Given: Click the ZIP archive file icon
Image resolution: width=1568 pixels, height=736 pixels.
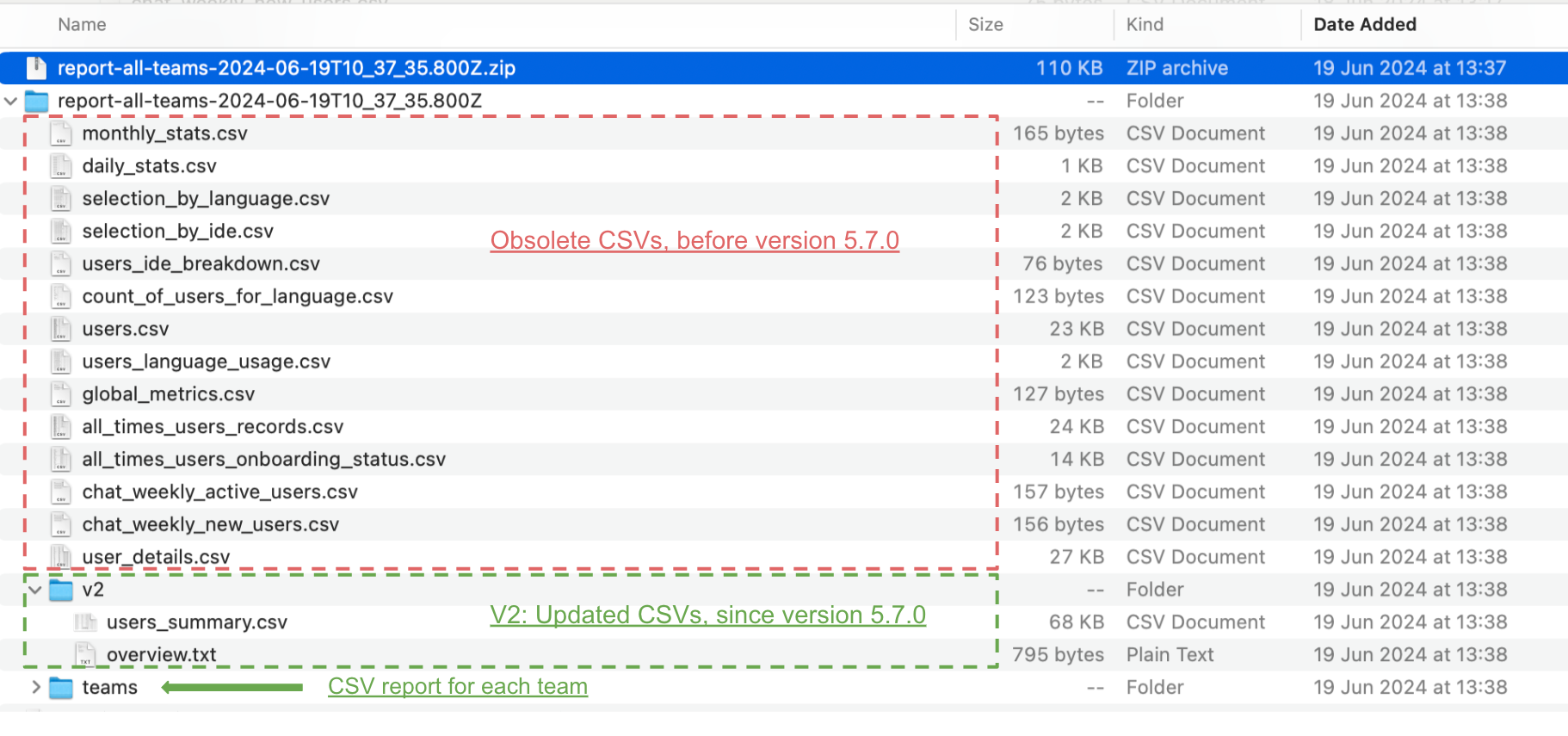Looking at the screenshot, I should point(36,68).
